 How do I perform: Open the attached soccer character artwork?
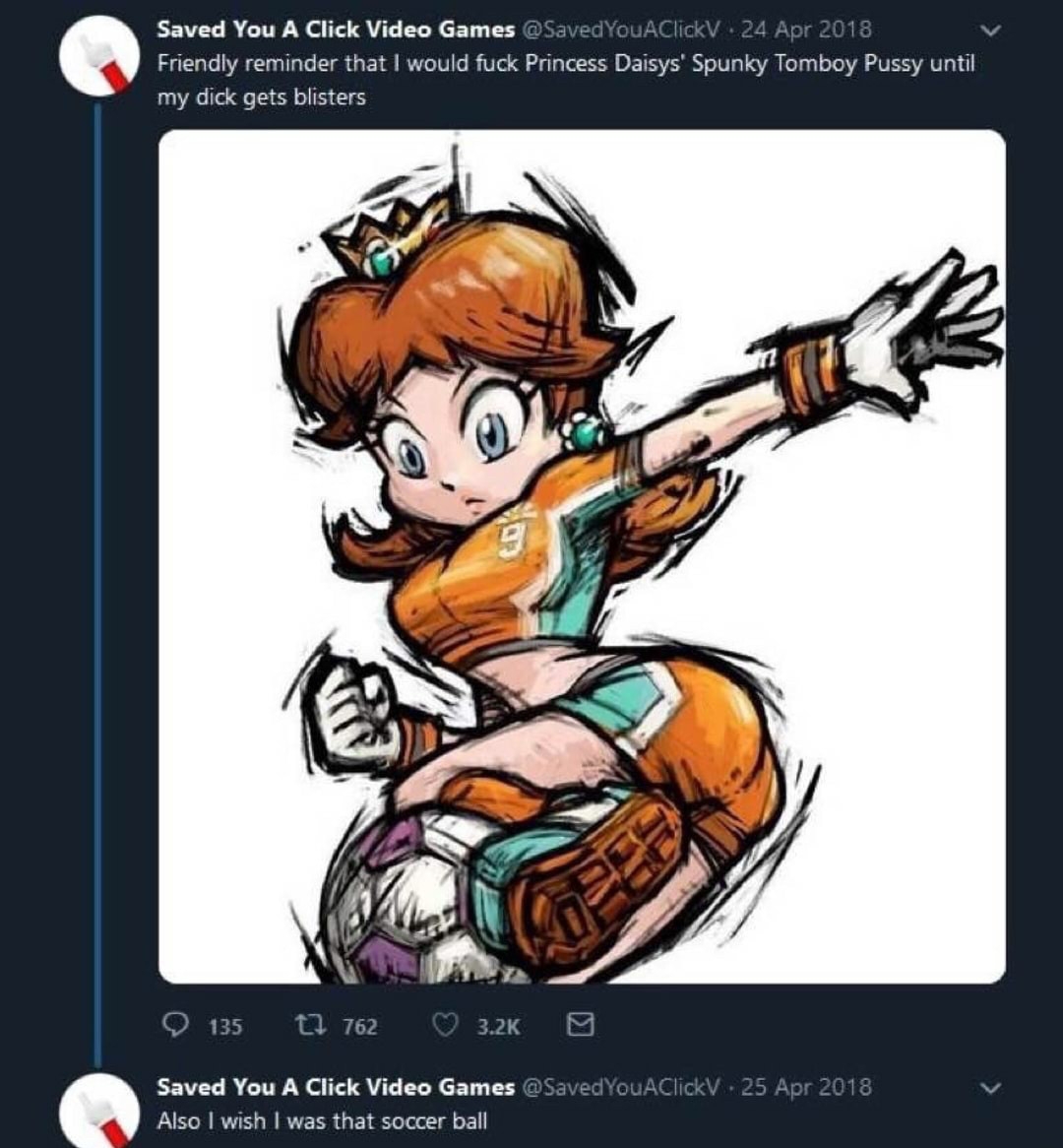point(582,556)
